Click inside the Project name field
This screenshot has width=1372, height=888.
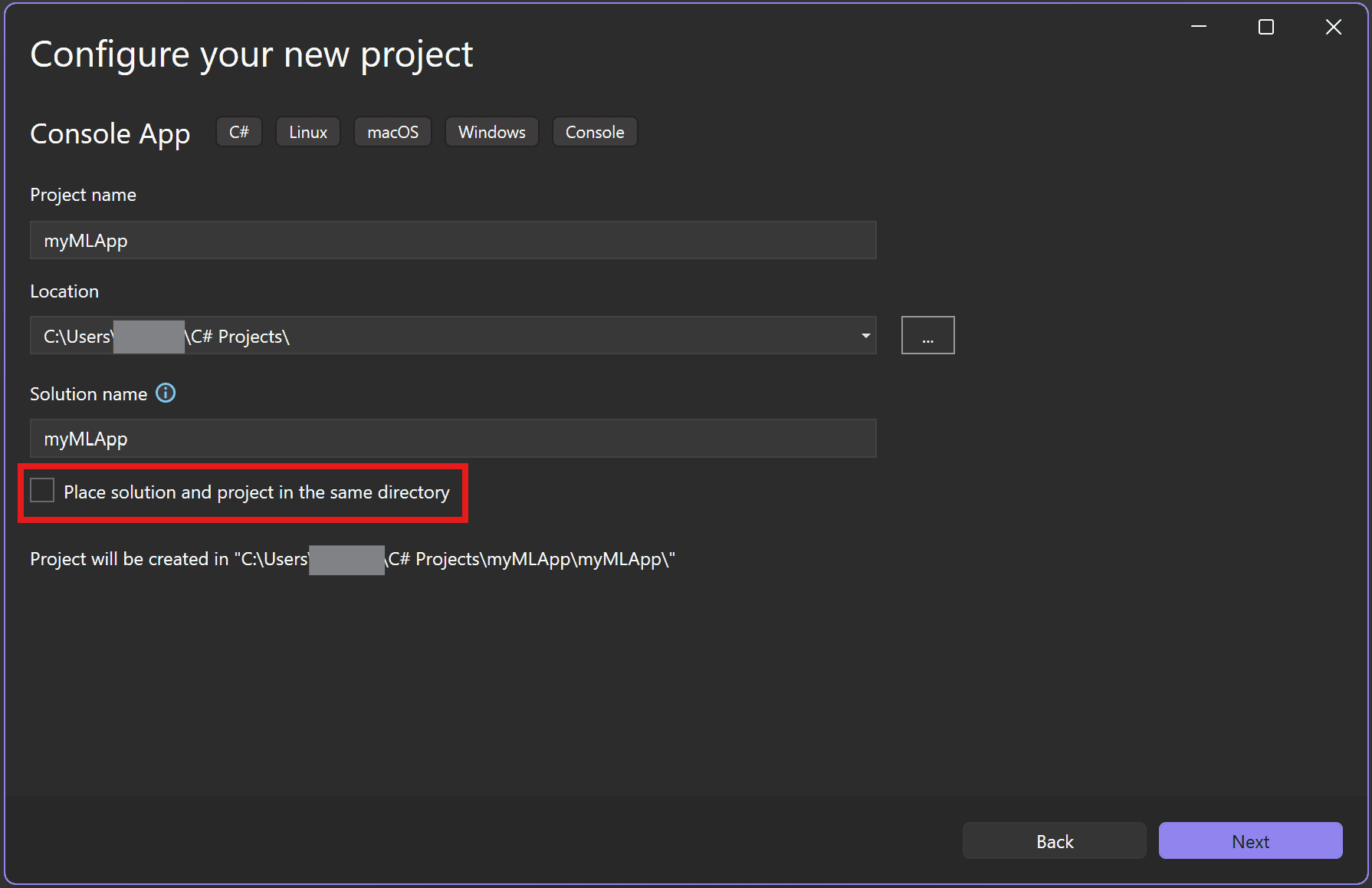point(452,240)
